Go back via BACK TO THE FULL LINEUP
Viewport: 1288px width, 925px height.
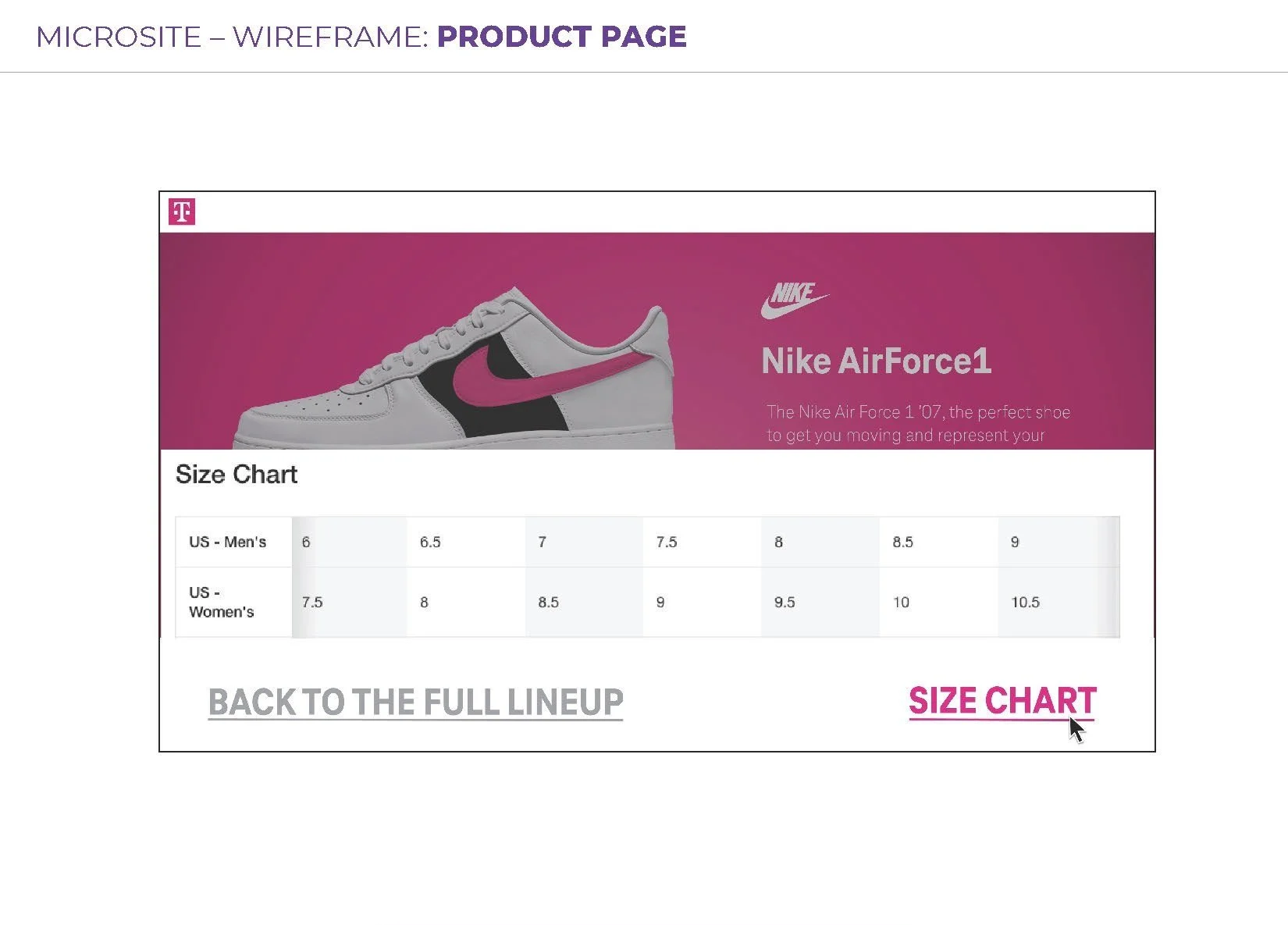[415, 703]
